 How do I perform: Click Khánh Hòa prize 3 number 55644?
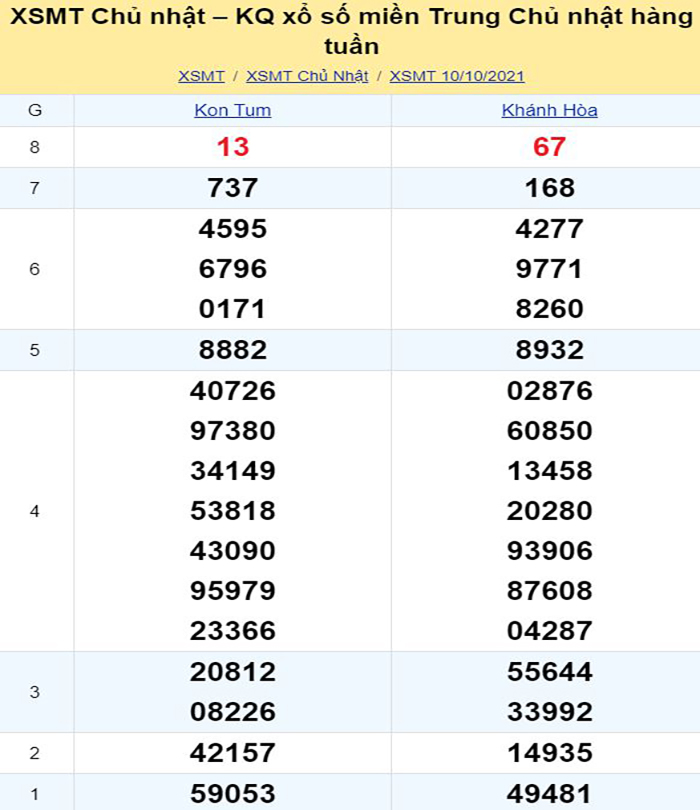tap(549, 672)
